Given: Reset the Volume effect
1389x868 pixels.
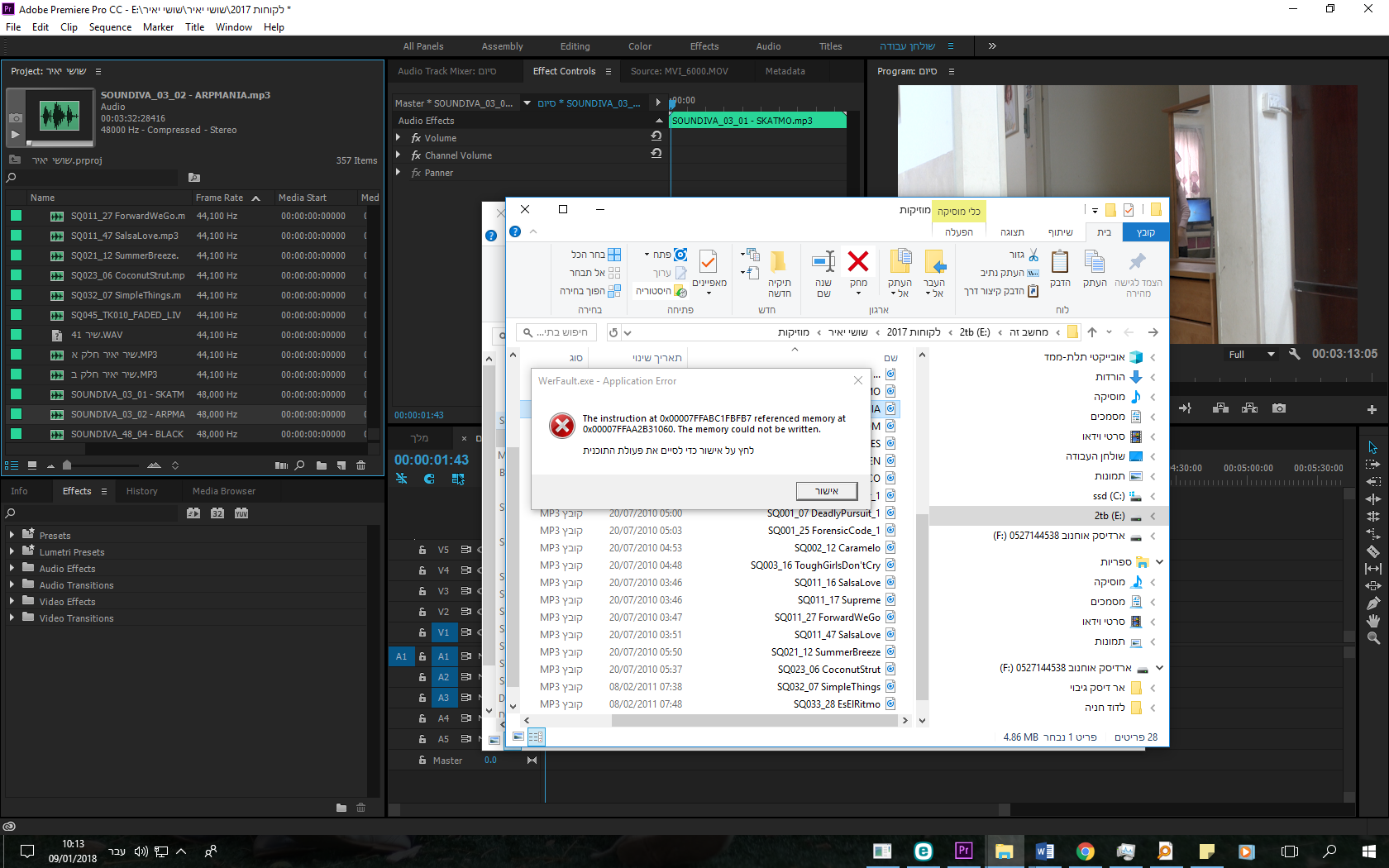Looking at the screenshot, I should point(656,136).
